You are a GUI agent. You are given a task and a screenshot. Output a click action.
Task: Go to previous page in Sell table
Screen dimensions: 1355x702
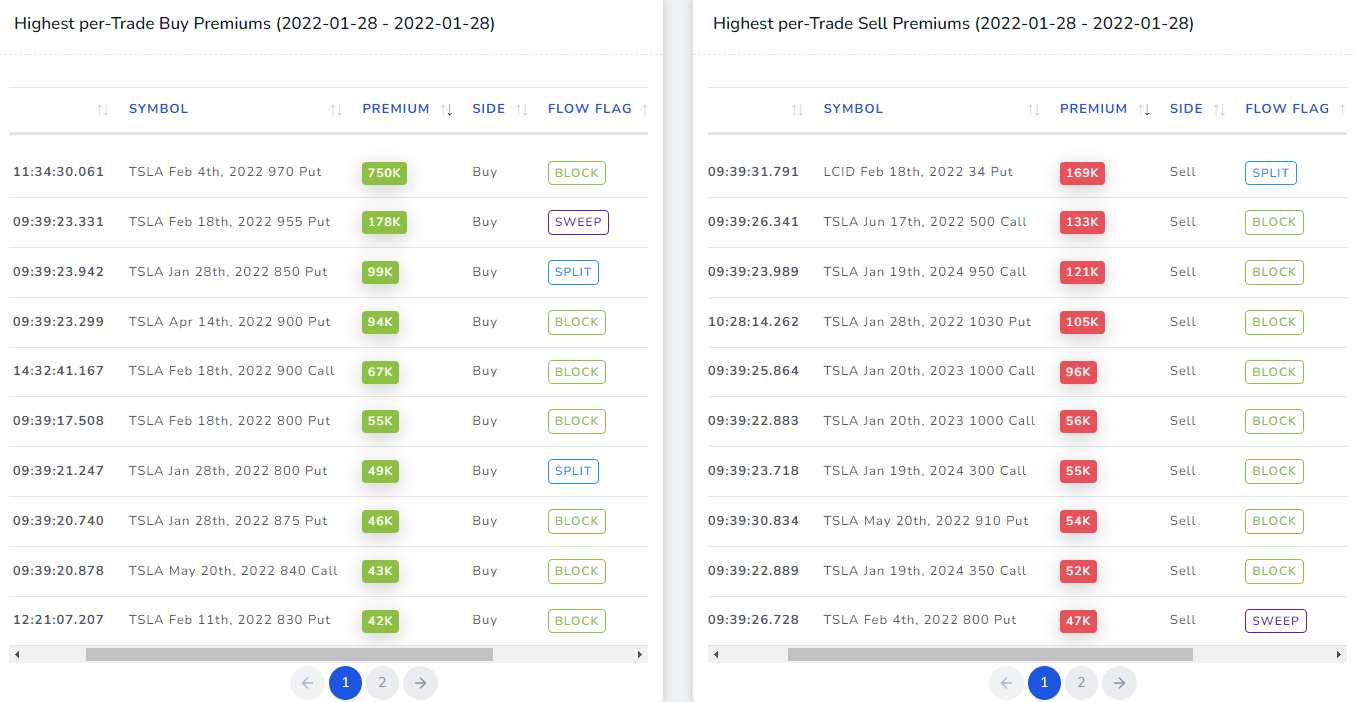click(1007, 683)
